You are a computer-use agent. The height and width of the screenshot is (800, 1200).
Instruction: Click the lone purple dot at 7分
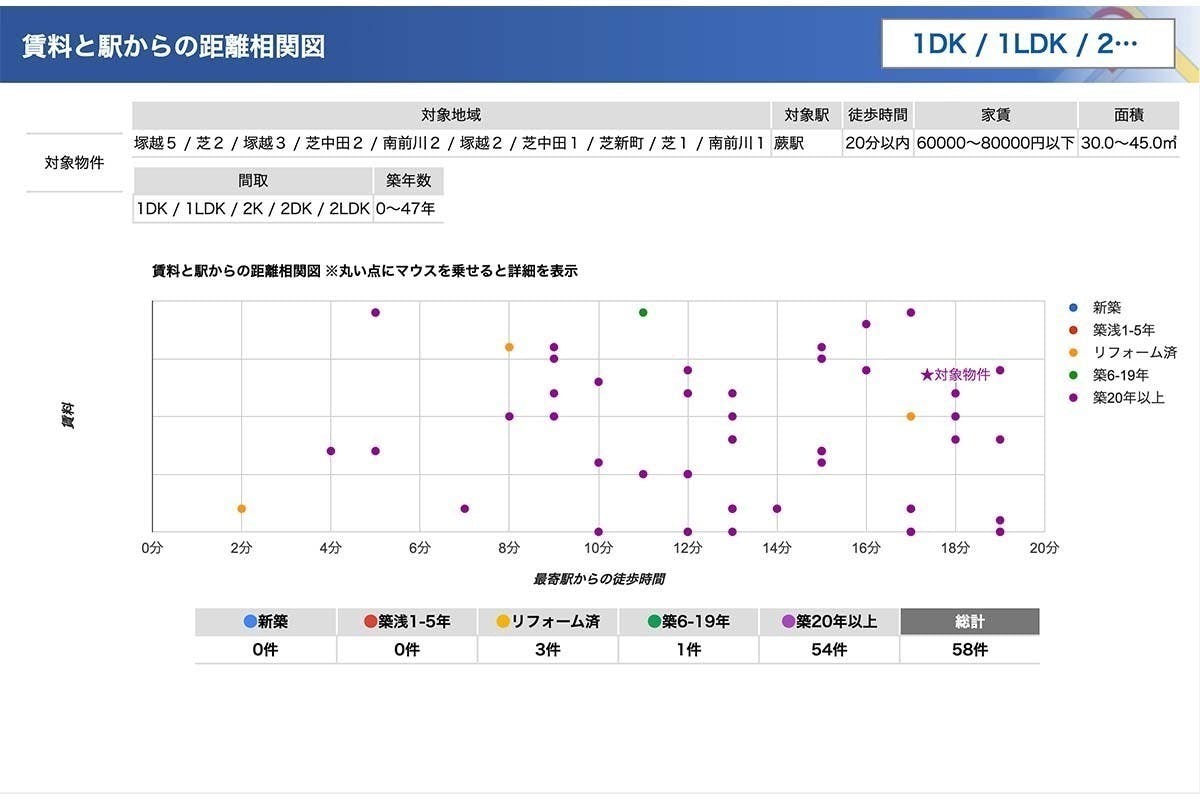[x=464, y=509]
